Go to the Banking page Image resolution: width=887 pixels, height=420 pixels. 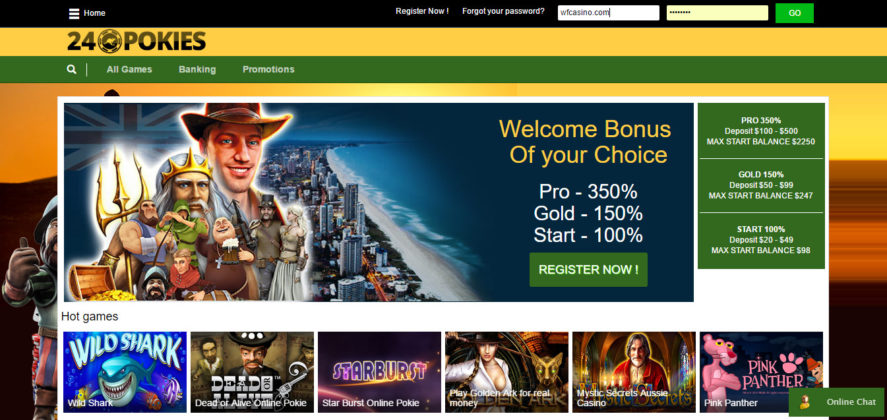click(x=197, y=69)
